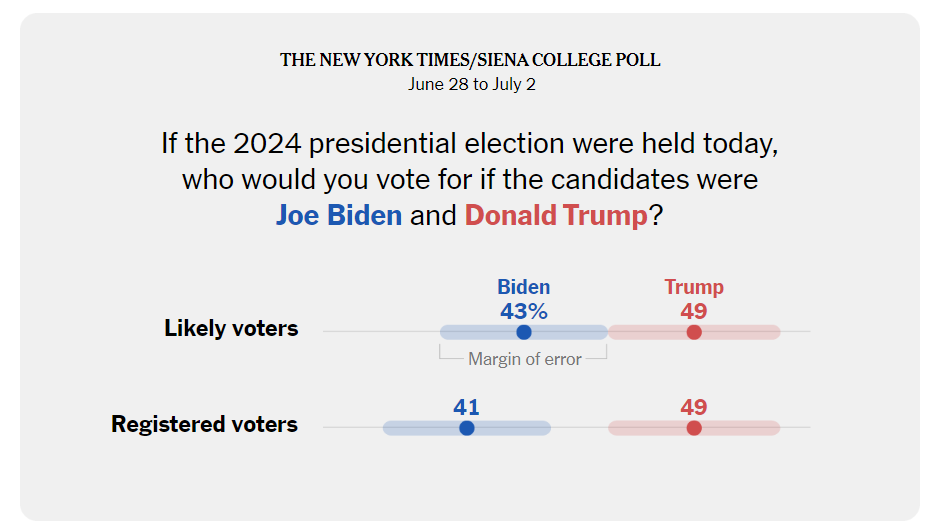Click the Margin of error annotation
Image resolution: width=931 pixels, height=528 pixels.
click(x=524, y=359)
